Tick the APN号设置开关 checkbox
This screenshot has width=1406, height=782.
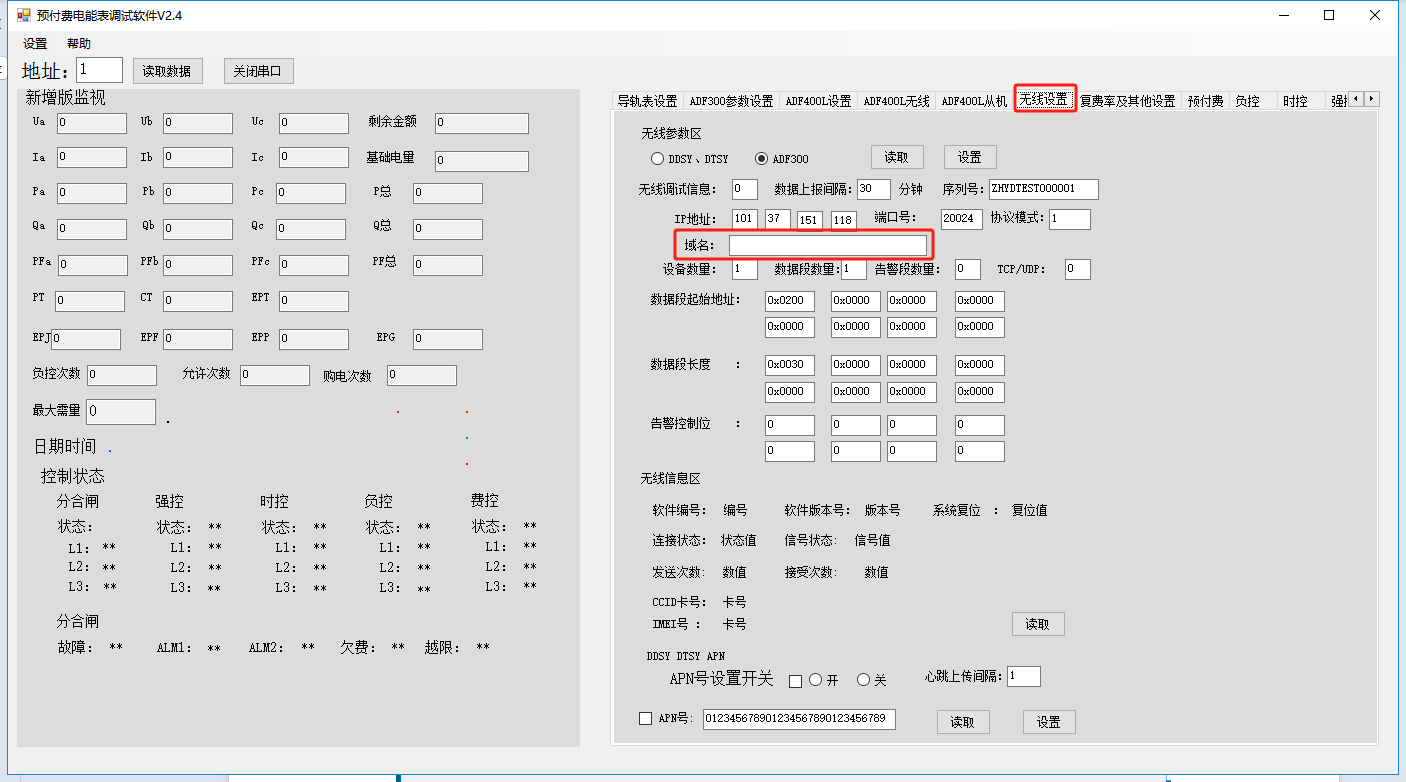click(x=795, y=681)
